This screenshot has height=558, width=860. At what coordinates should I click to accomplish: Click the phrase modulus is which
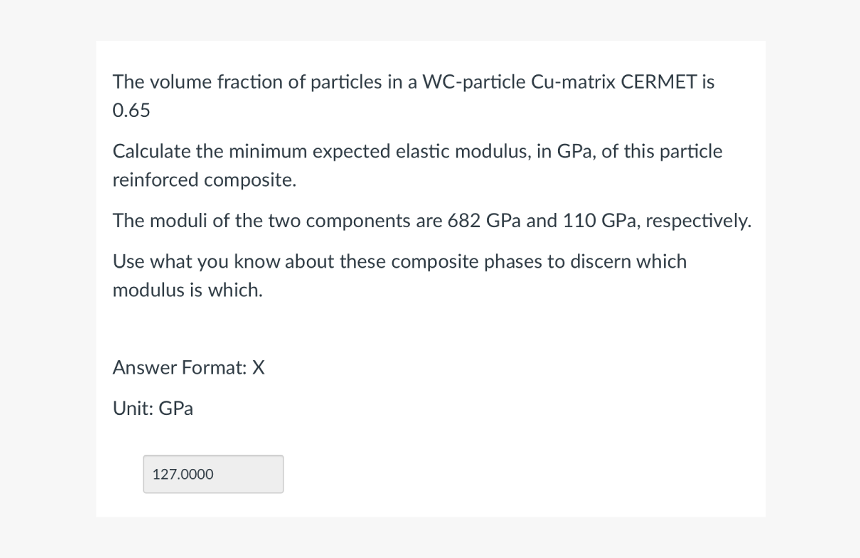[x=187, y=291]
